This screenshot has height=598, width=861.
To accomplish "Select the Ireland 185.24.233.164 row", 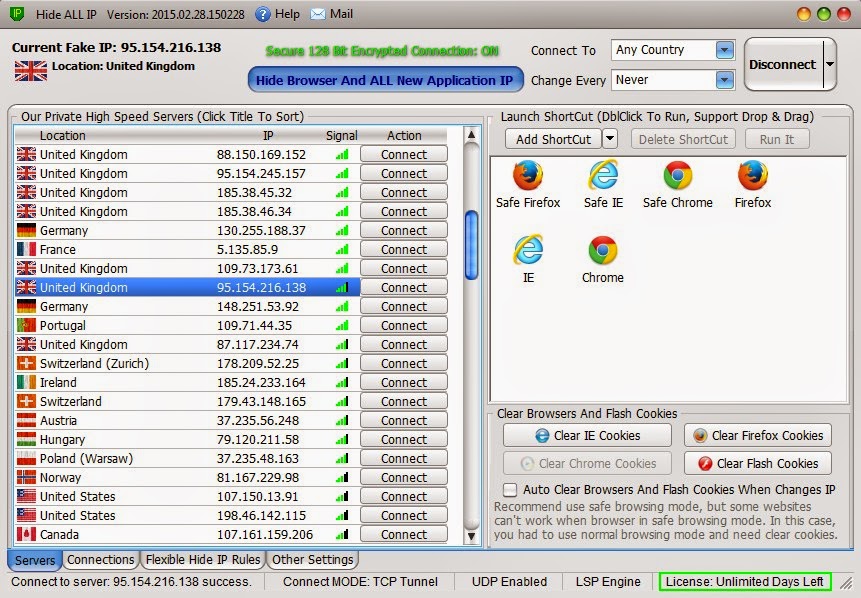I will [x=187, y=382].
